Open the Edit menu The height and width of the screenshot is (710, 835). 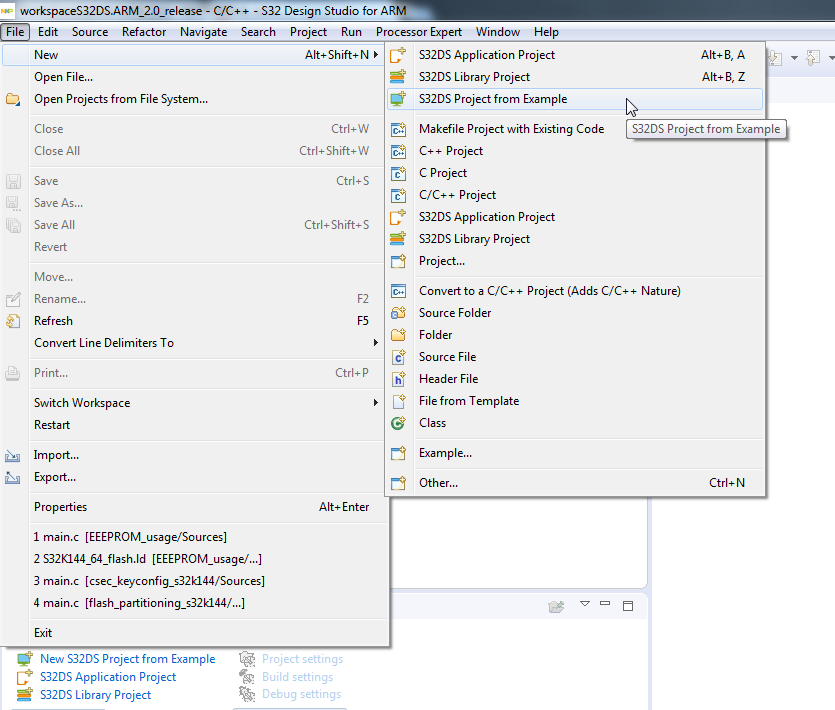pos(48,32)
